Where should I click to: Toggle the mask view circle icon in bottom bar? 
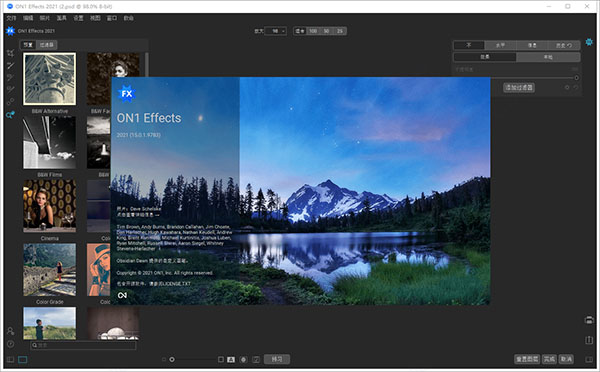243,359
